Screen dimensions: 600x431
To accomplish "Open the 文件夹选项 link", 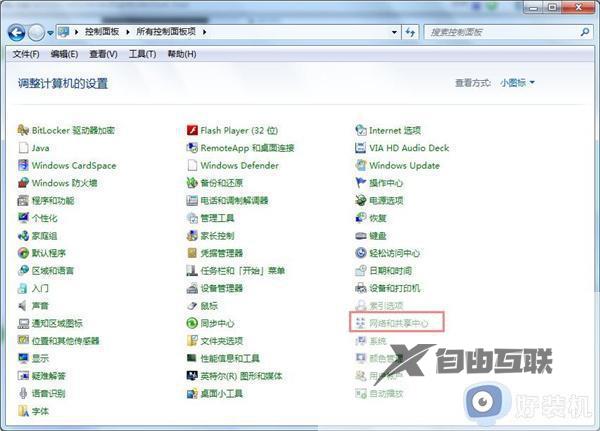I will point(222,341).
